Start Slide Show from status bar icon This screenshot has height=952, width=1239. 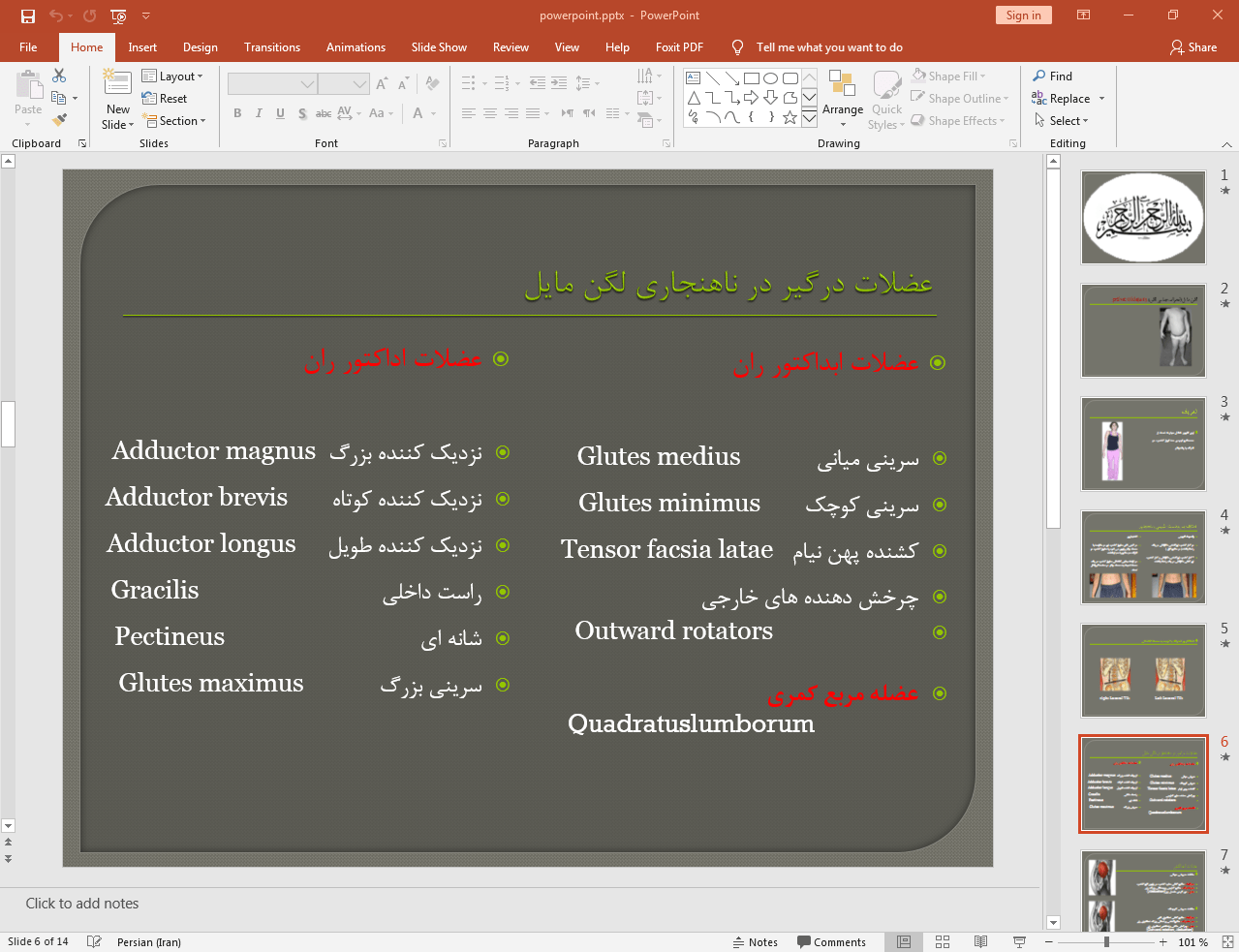pyautogui.click(x=1019, y=941)
